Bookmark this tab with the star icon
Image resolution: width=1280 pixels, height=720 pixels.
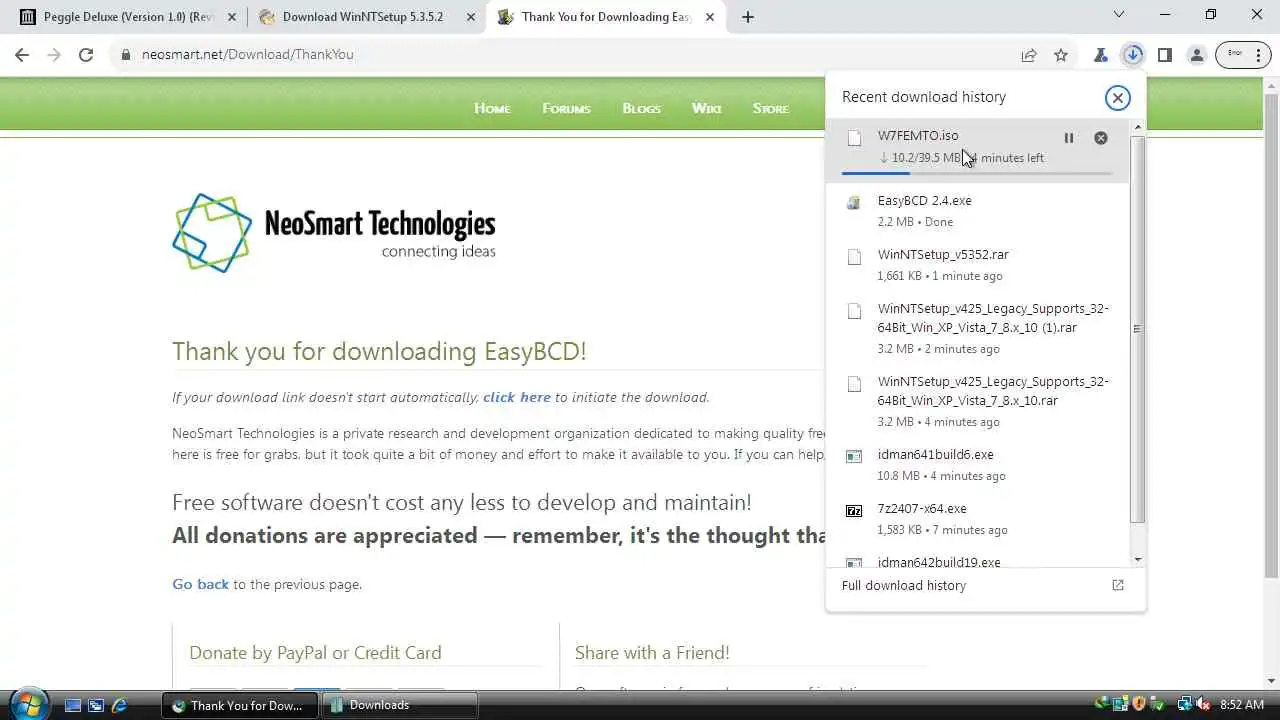coord(1061,55)
